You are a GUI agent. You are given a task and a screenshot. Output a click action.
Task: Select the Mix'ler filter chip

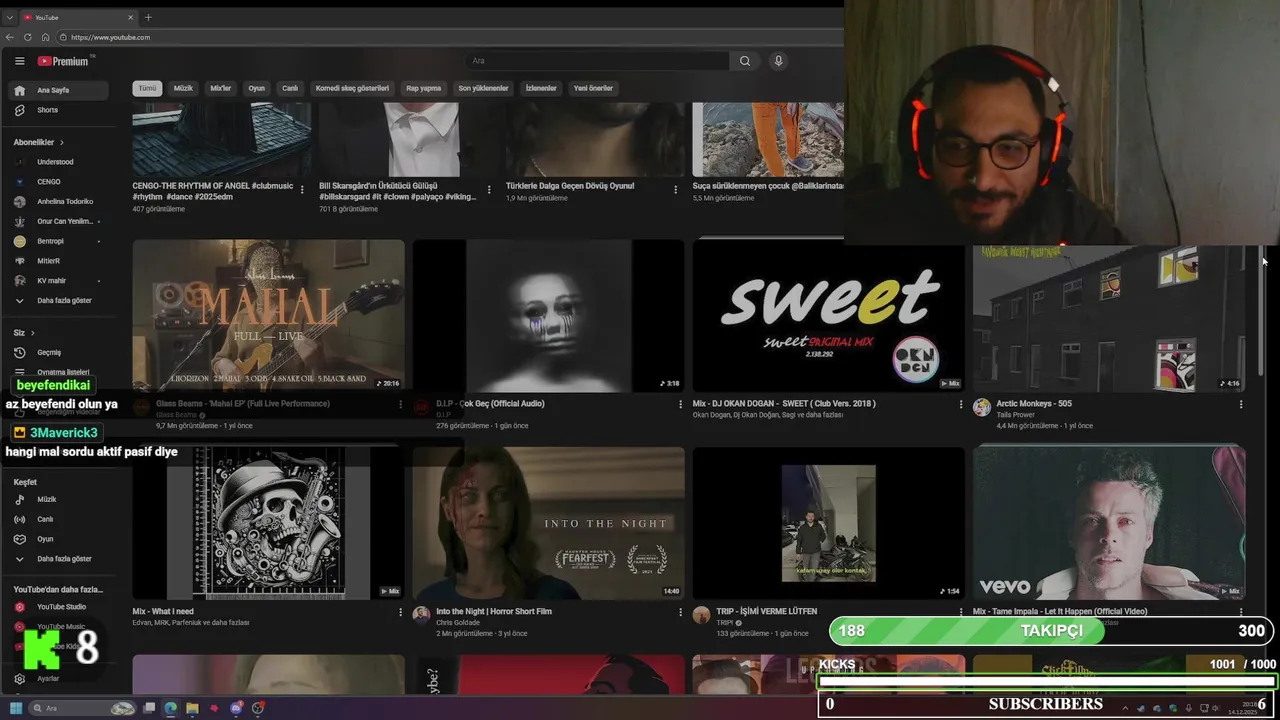(220, 88)
